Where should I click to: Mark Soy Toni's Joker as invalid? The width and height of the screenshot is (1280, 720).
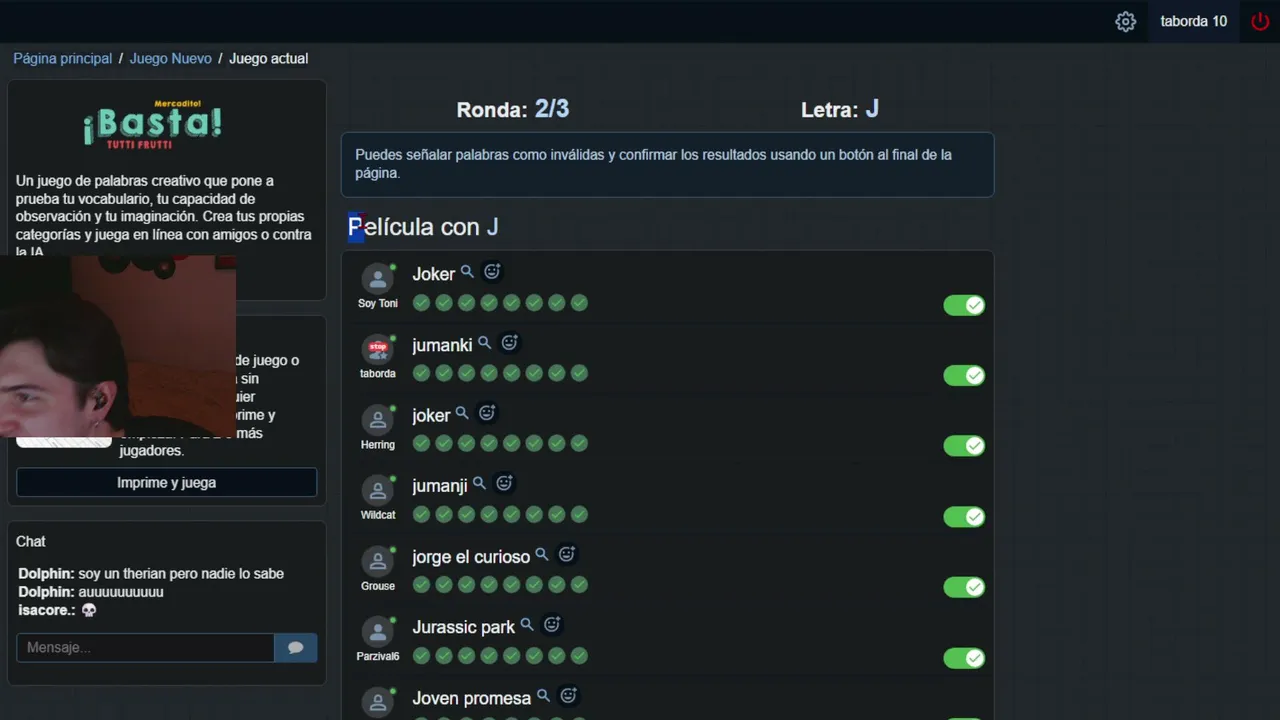[964, 305]
